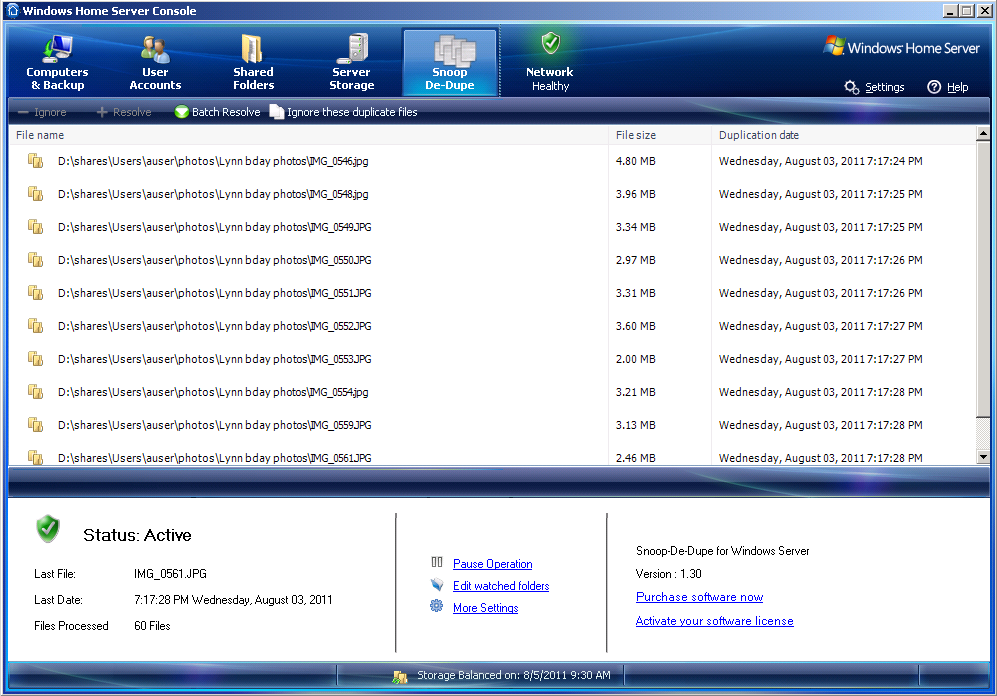997x696 pixels.
Task: Click the scrollbar up arrow
Action: click(983, 133)
